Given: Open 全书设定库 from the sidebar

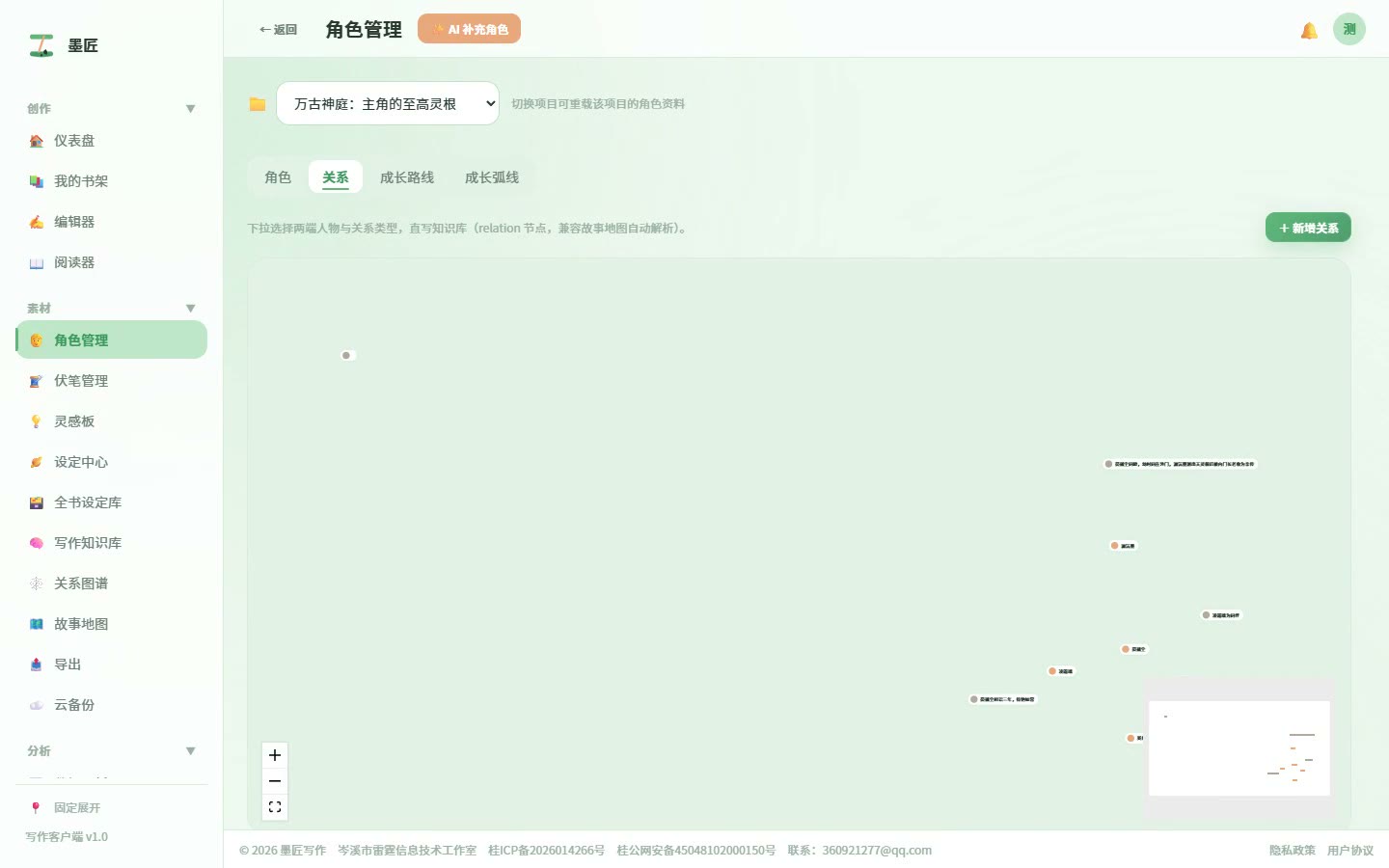Looking at the screenshot, I should click(x=111, y=502).
